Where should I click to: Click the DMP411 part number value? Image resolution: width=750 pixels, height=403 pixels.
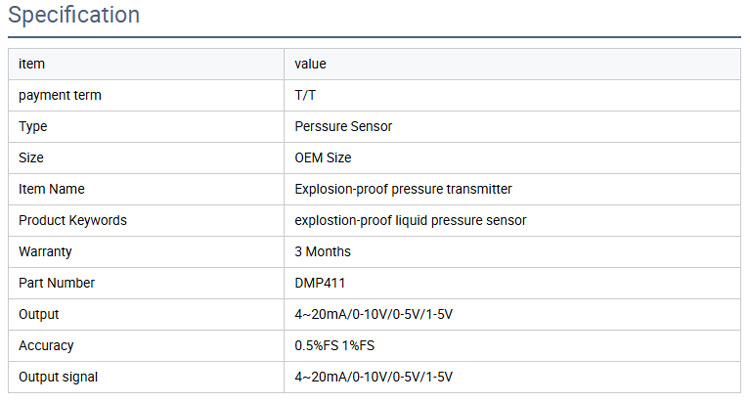coord(320,283)
